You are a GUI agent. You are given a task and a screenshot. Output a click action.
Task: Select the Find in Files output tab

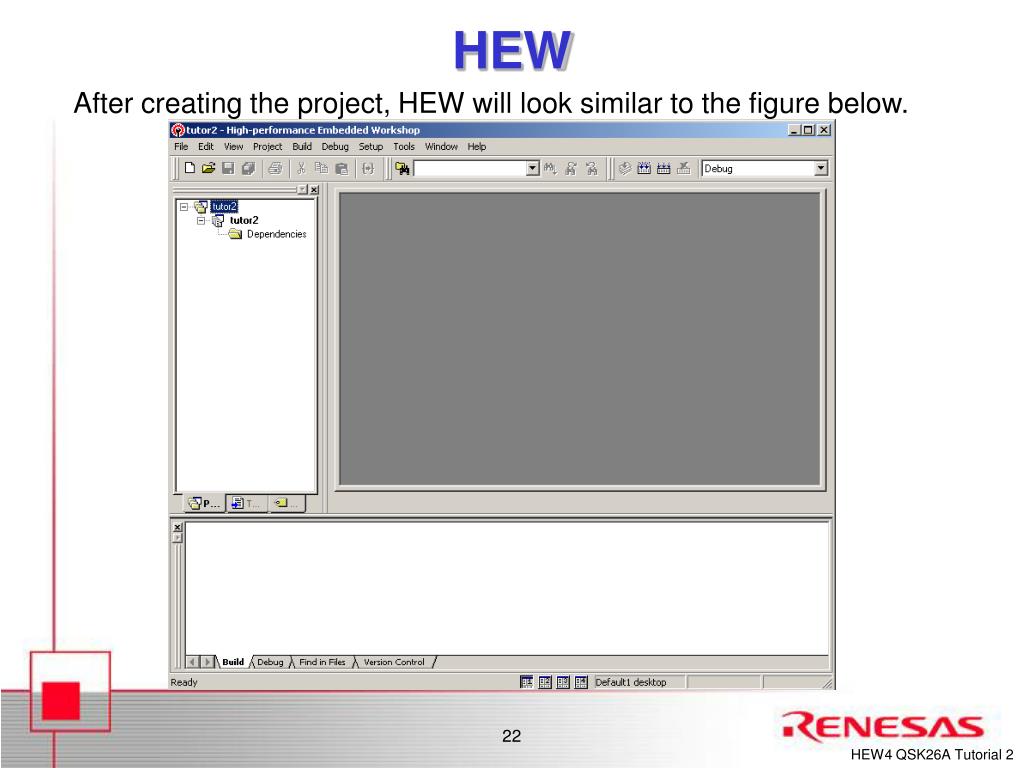point(322,662)
